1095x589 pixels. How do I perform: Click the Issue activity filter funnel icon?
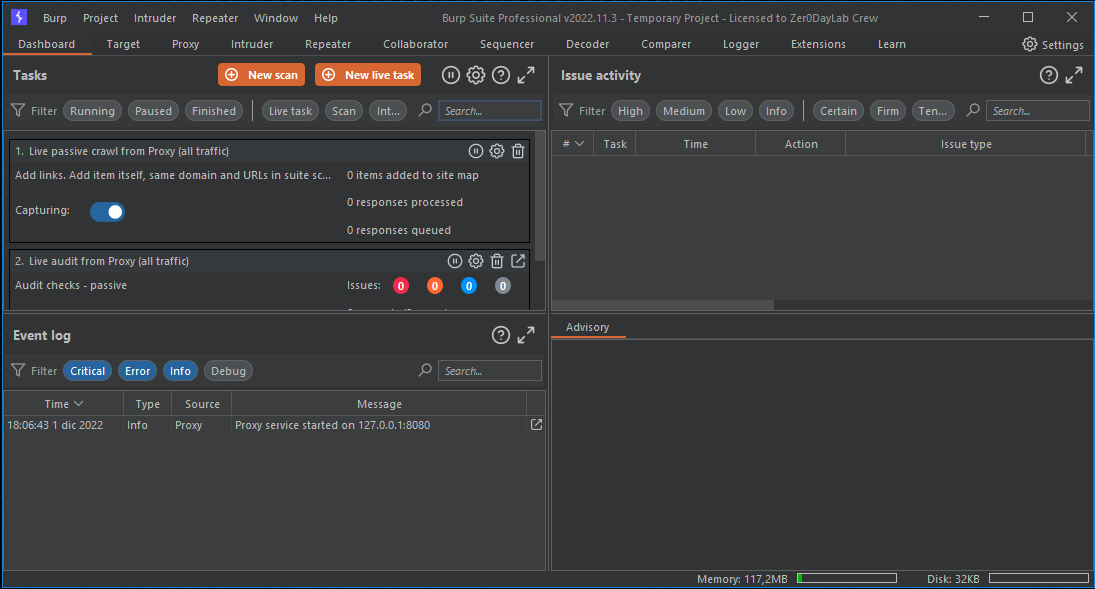(x=566, y=110)
